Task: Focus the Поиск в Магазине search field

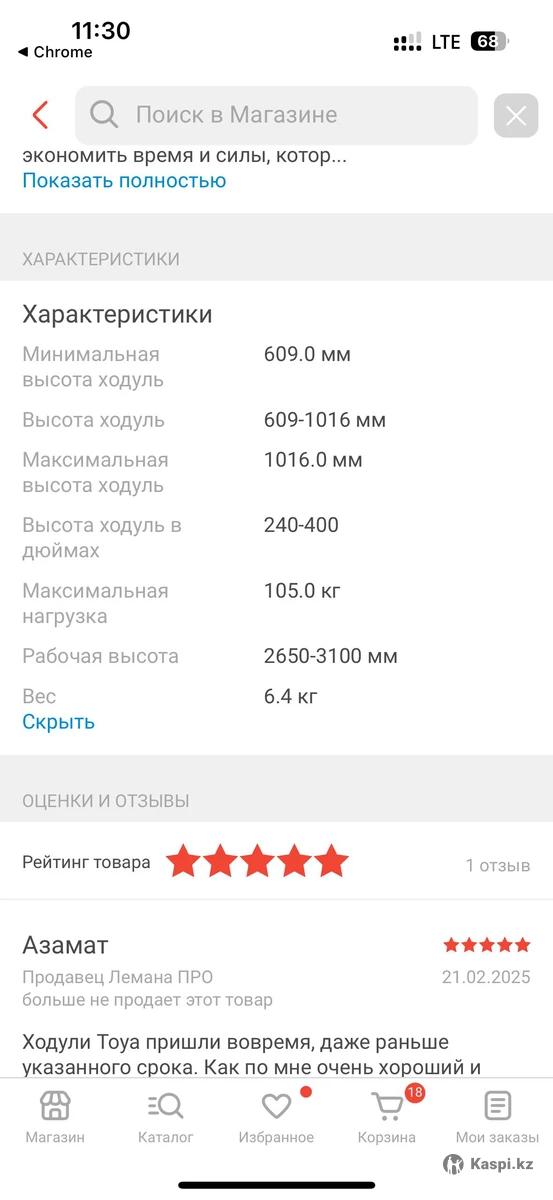Action: [x=276, y=115]
